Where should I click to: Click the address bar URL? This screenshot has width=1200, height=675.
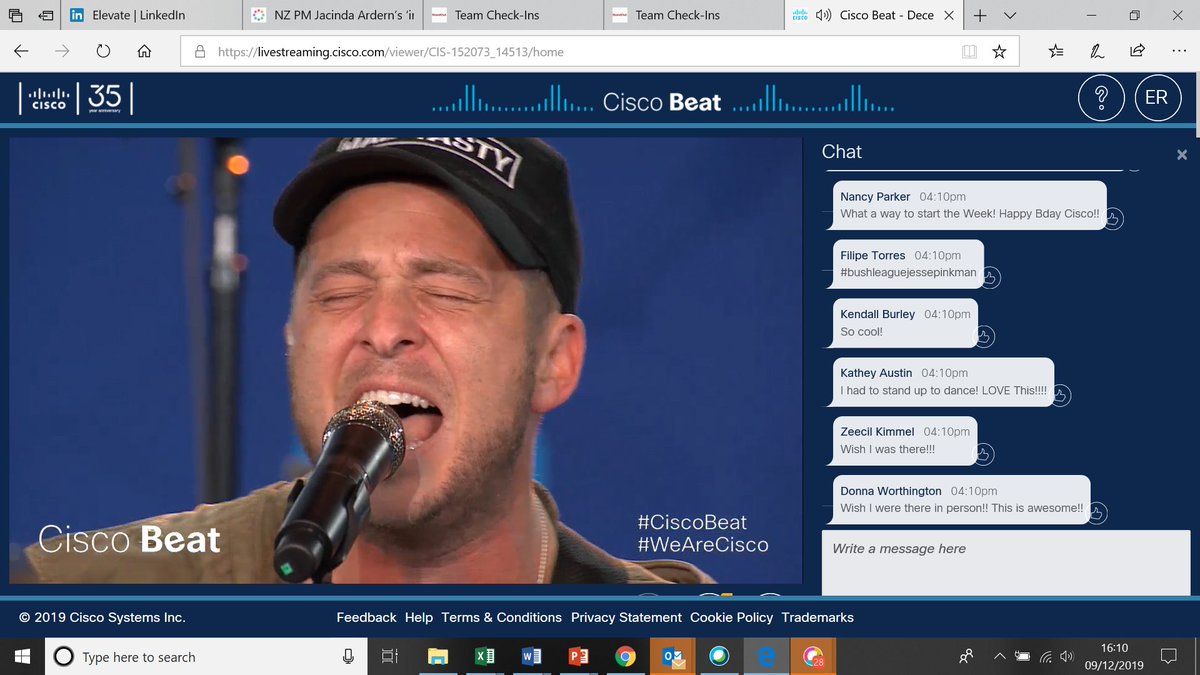point(391,52)
